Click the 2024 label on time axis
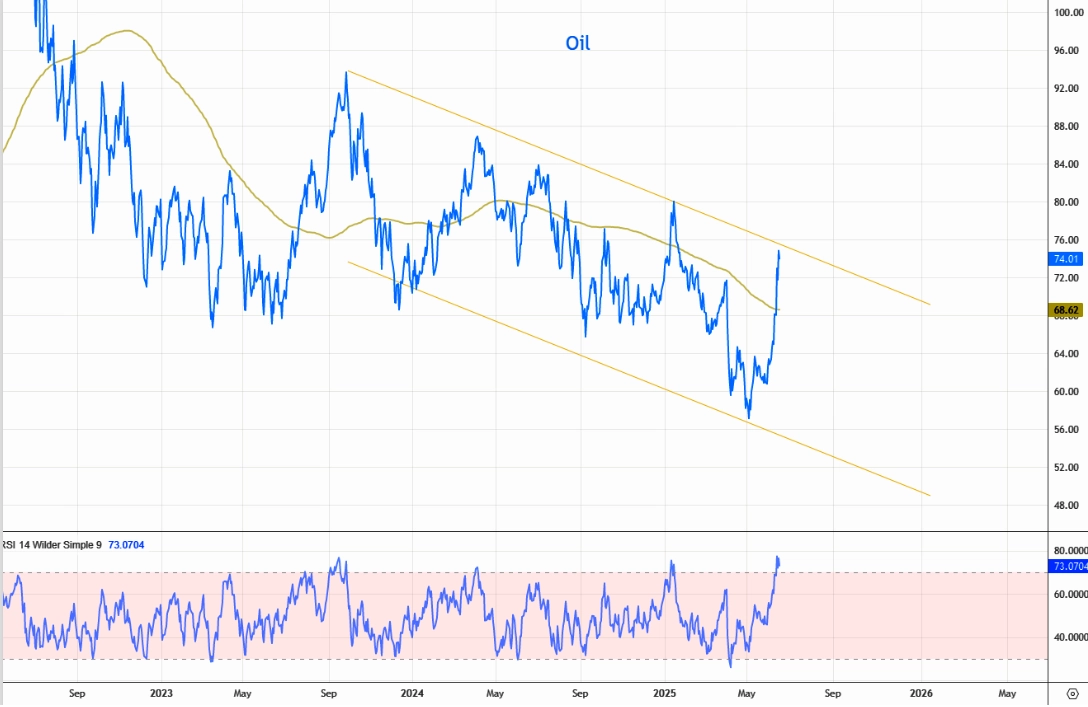Image resolution: width=1088 pixels, height=707 pixels. 412,693
